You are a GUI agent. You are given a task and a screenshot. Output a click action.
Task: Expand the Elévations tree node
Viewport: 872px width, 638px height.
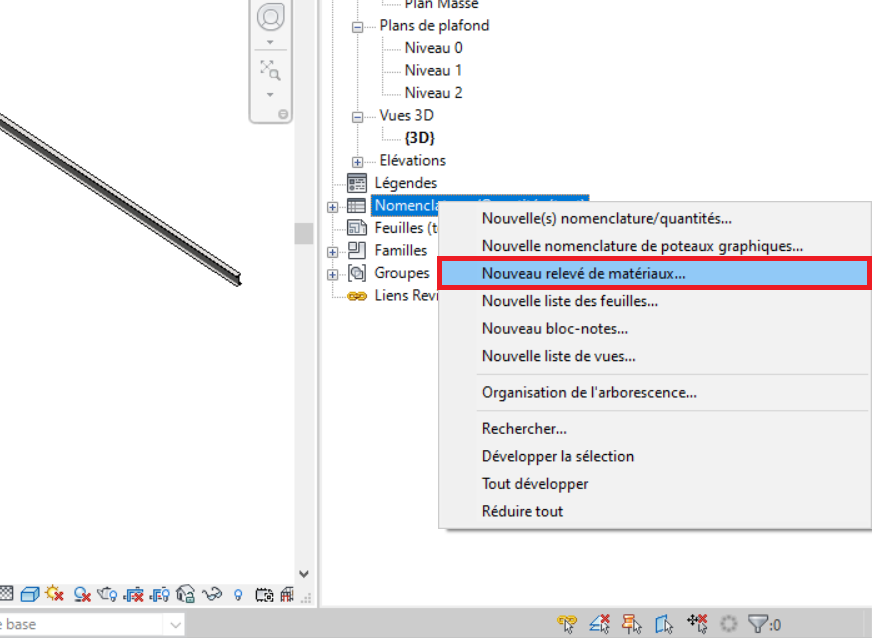357,161
